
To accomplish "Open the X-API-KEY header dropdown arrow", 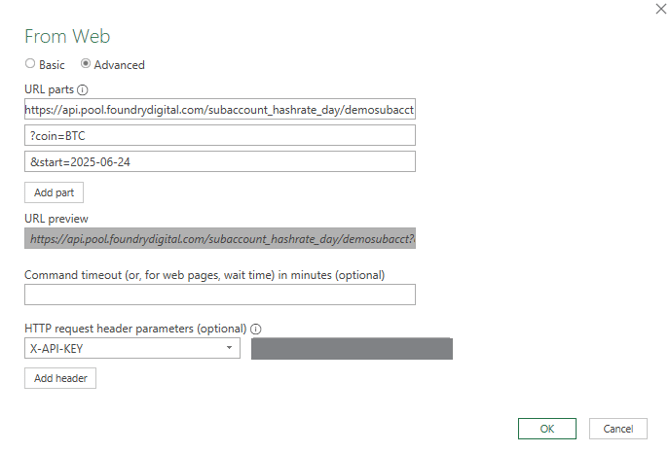I will pyautogui.click(x=229, y=348).
